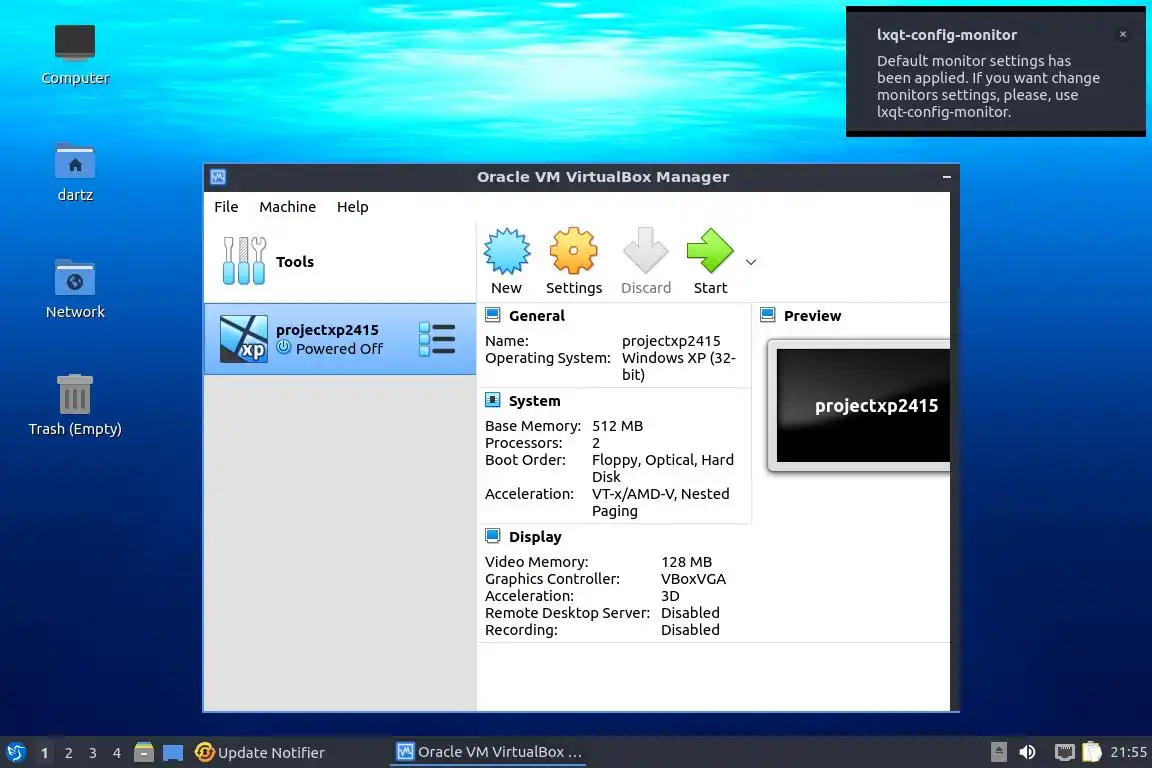Click the Processors value 2
The width and height of the screenshot is (1152, 768).
(x=596, y=442)
